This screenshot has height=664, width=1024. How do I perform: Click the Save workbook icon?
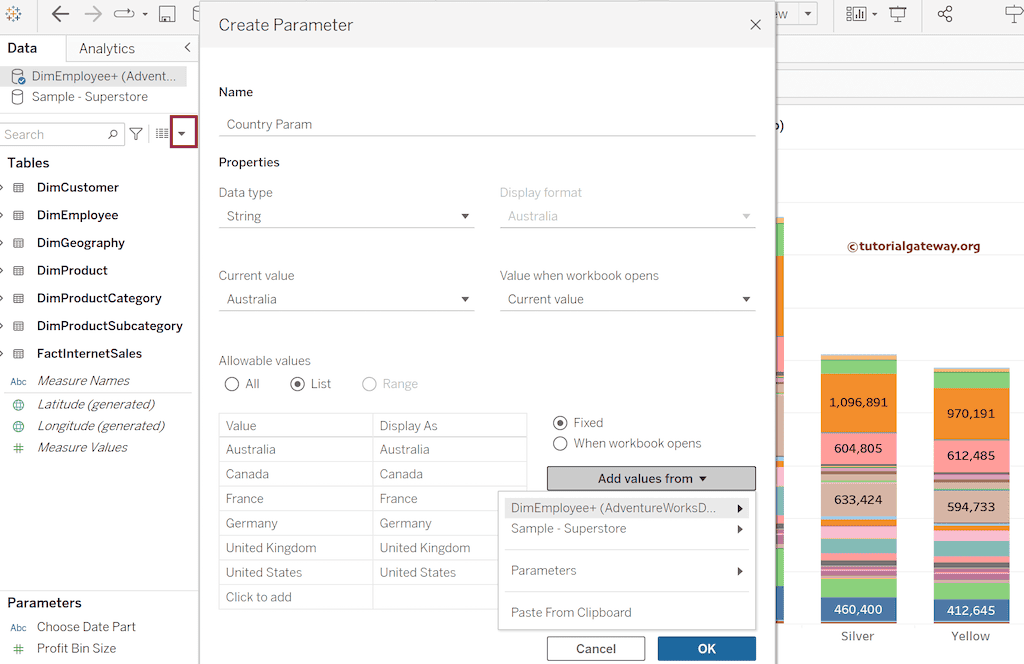point(167,14)
